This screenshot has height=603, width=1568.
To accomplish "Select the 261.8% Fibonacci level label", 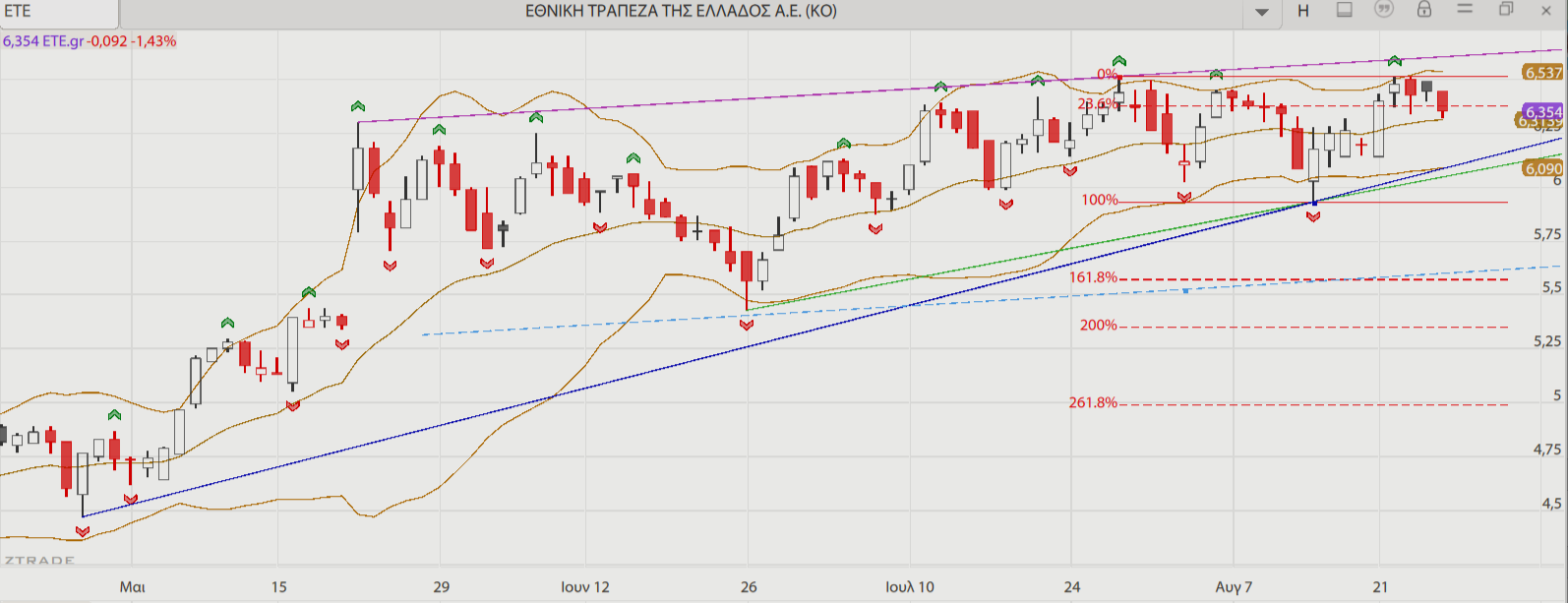I will click(x=1093, y=402).
